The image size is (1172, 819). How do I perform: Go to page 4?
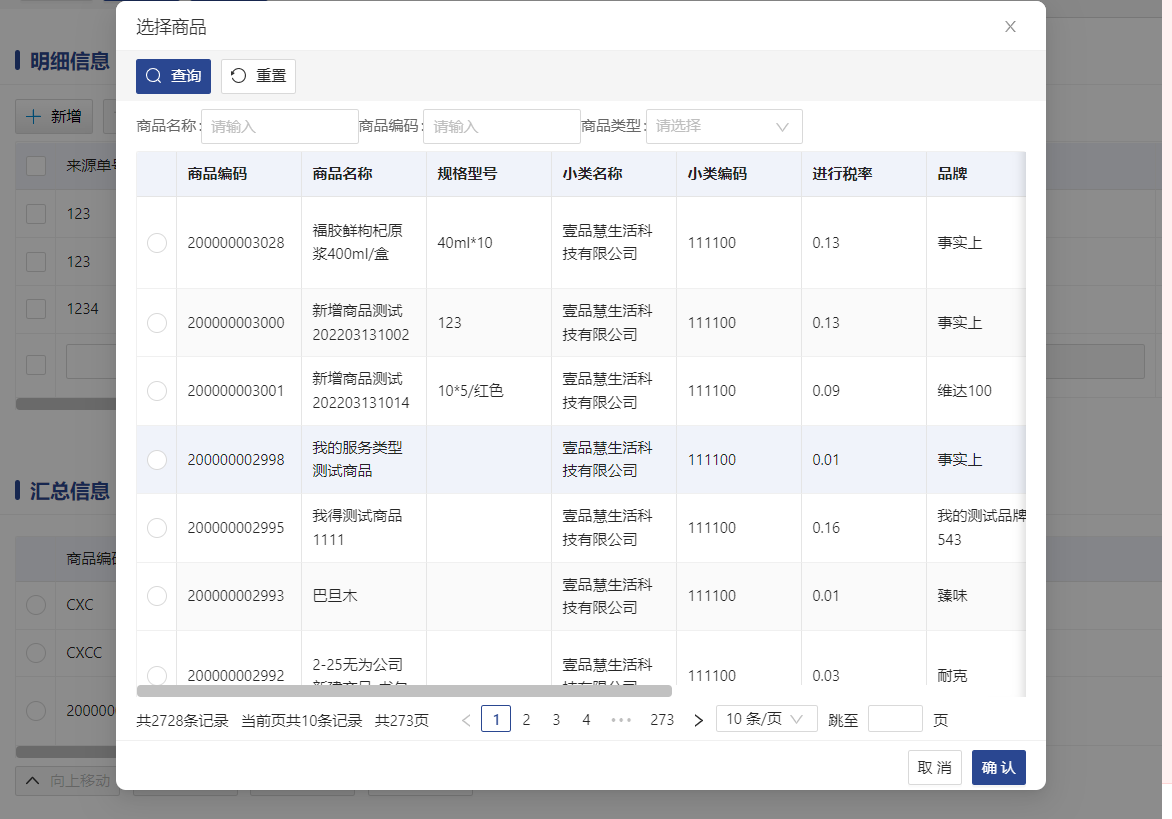pos(586,720)
